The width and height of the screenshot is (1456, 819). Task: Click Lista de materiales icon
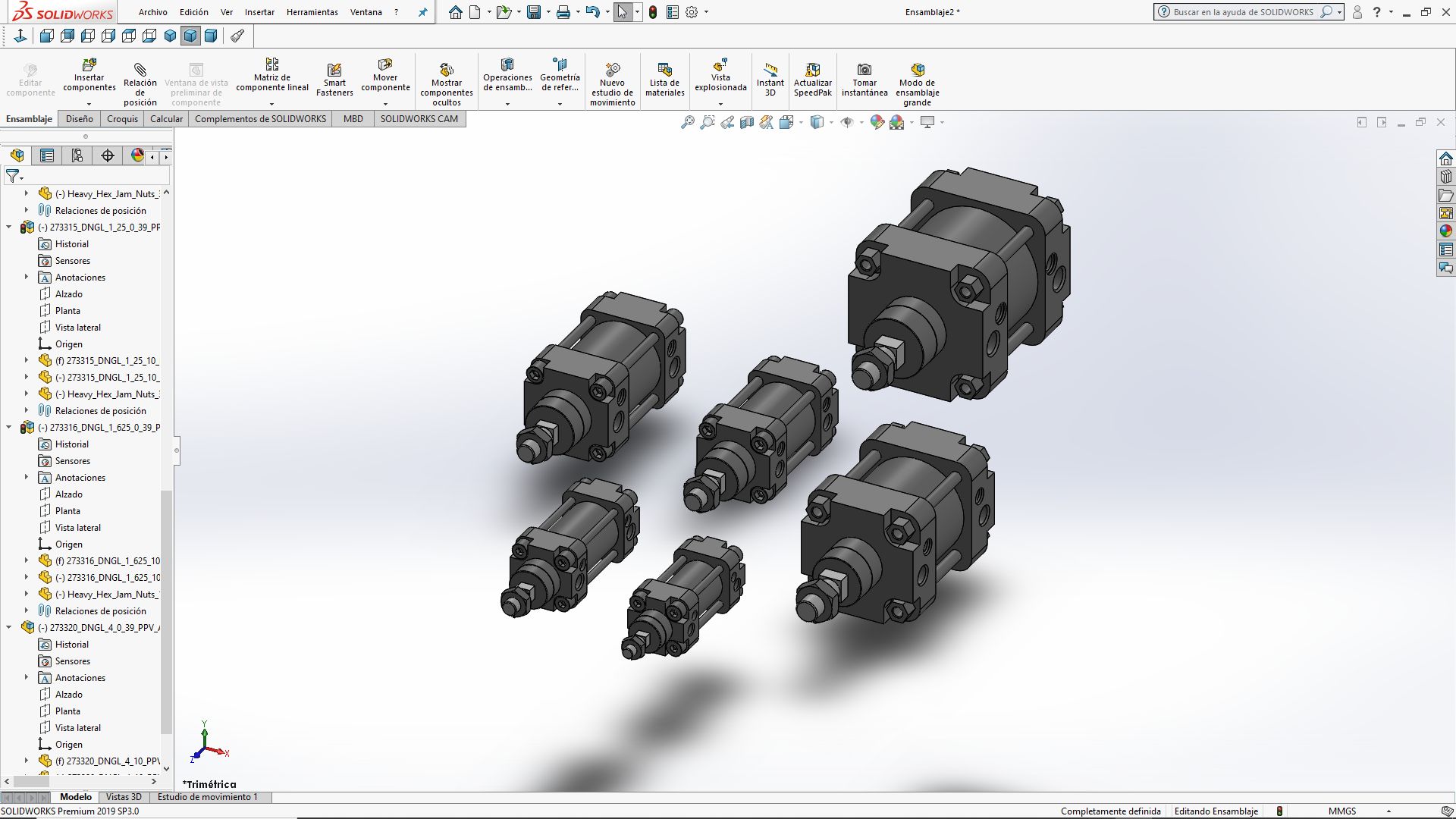664,70
